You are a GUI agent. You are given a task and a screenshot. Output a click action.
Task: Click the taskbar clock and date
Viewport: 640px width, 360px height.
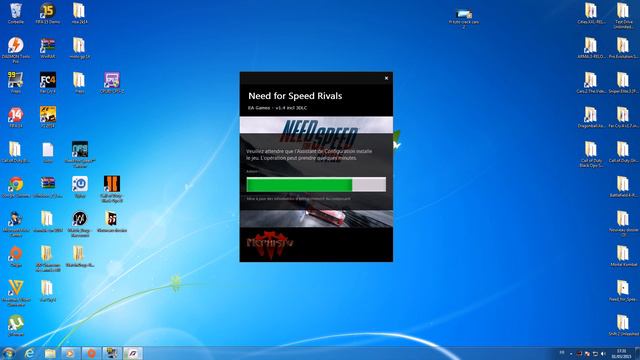[621, 353]
